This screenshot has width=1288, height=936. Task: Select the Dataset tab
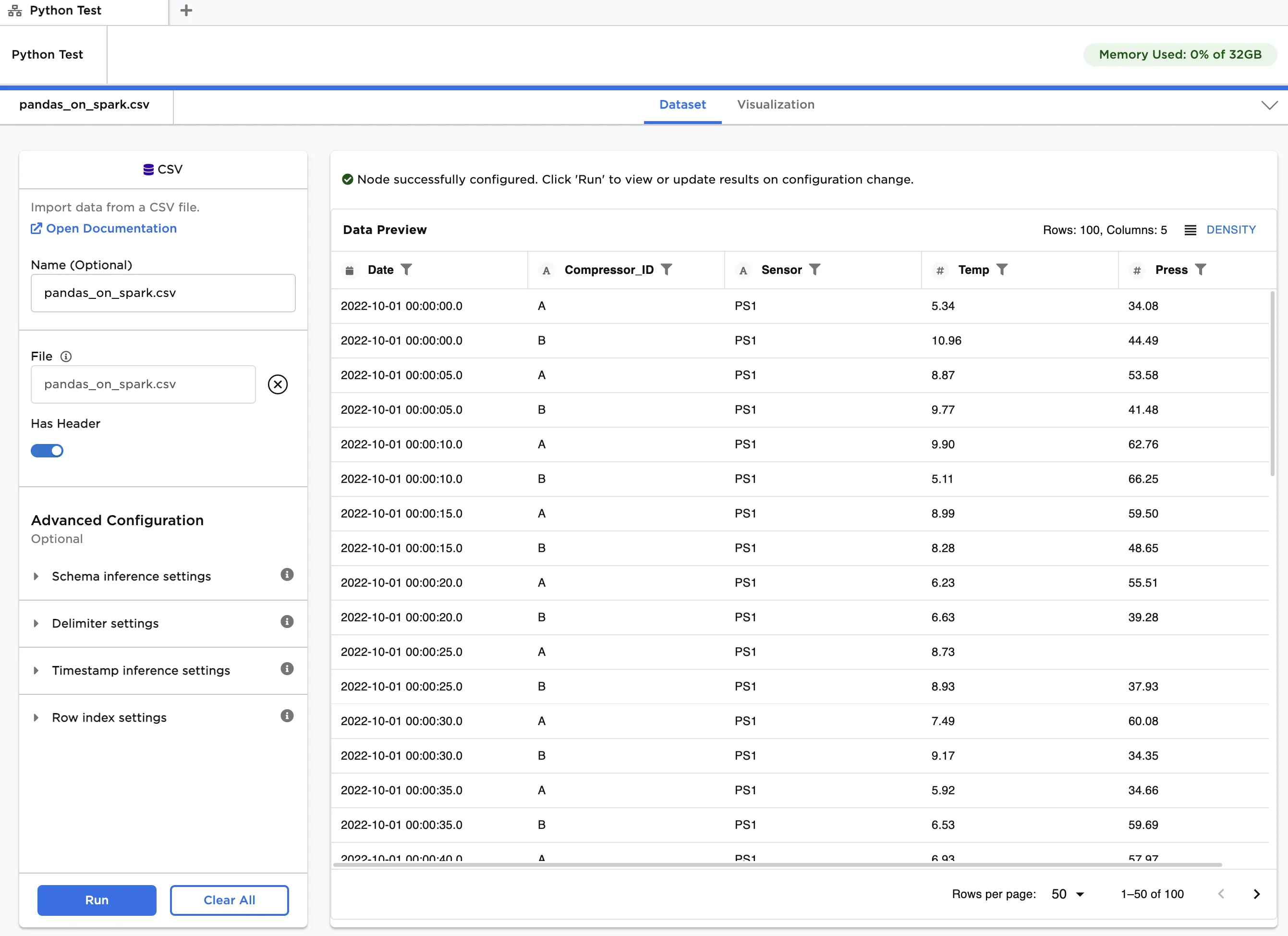point(682,105)
